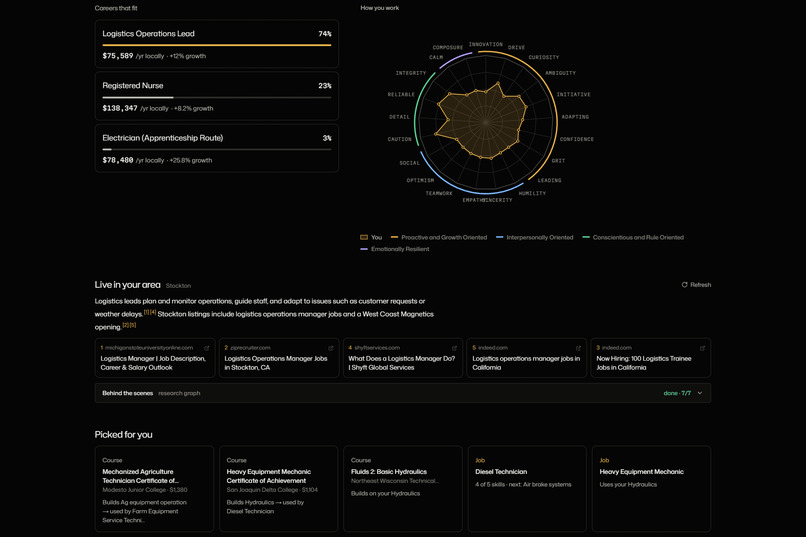
Task: Click the 'Behind the scenes' label
Action: pyautogui.click(x=127, y=393)
